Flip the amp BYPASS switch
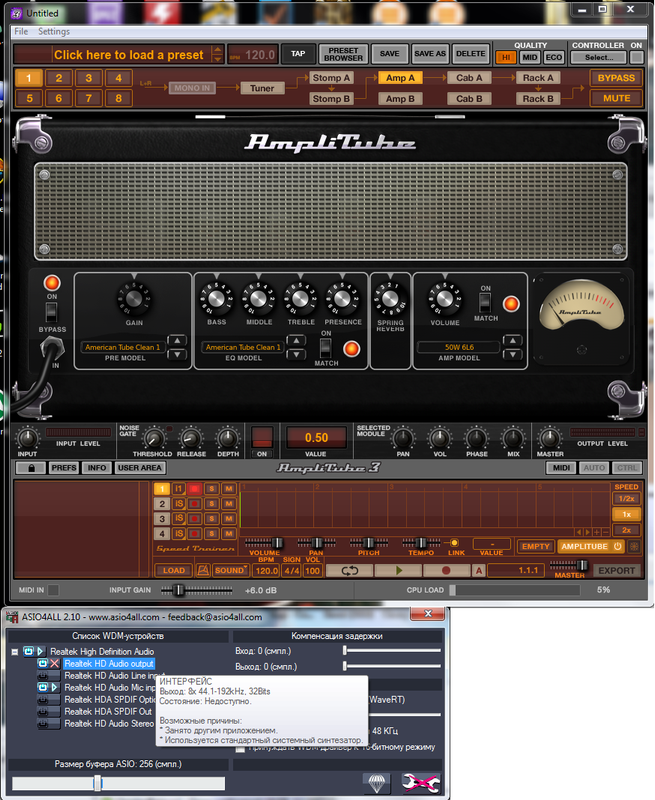 pyautogui.click(x=52, y=312)
